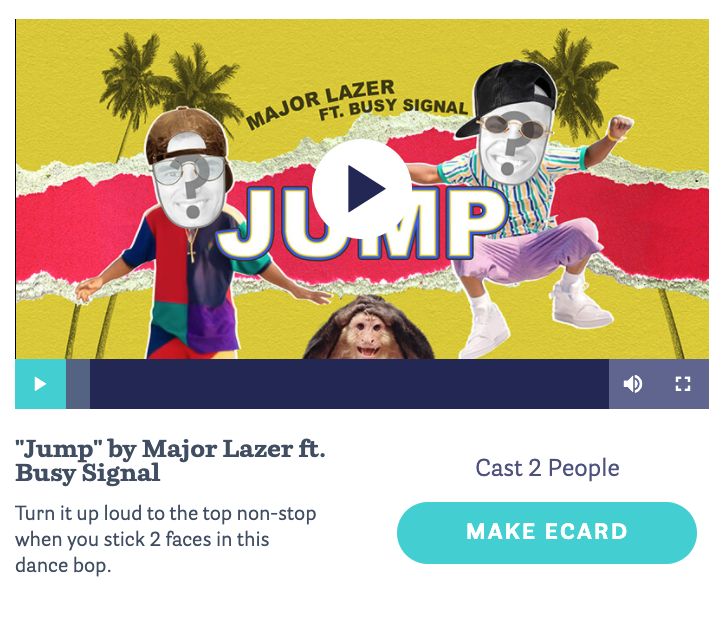Click the palm trees behind the left dancer

pyautogui.click(x=166, y=85)
